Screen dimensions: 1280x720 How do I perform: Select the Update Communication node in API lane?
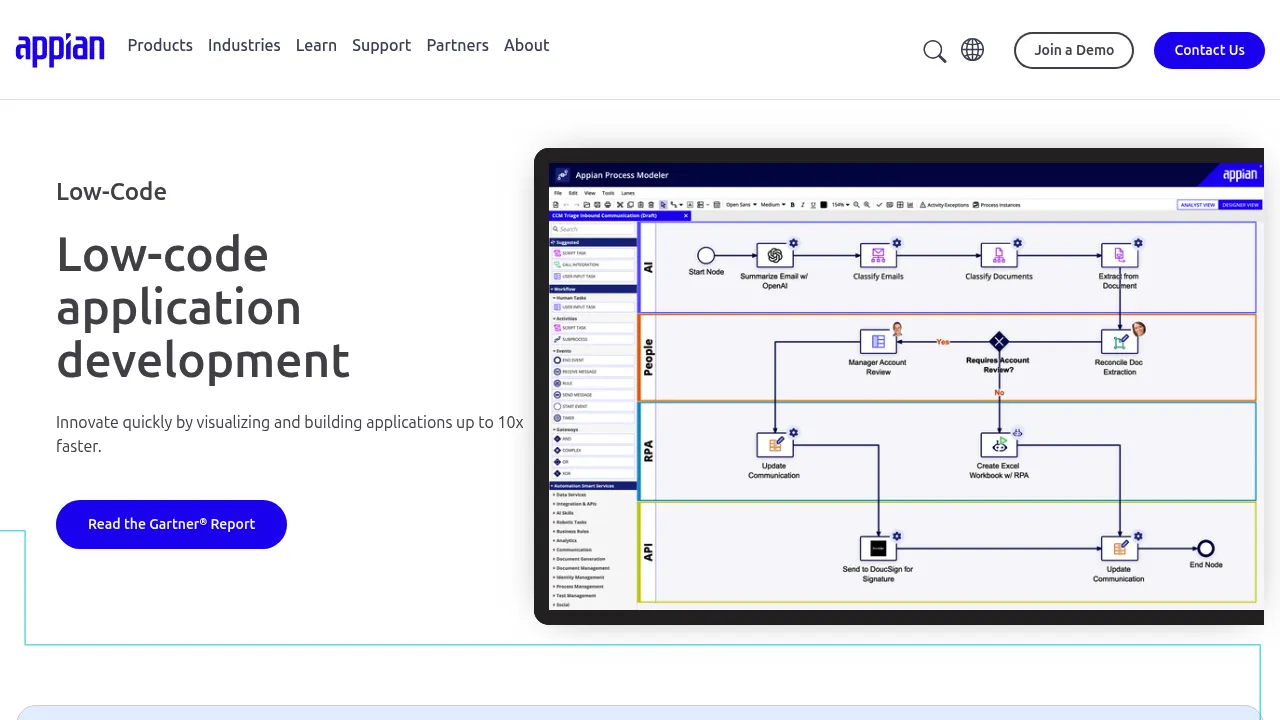tap(1119, 548)
